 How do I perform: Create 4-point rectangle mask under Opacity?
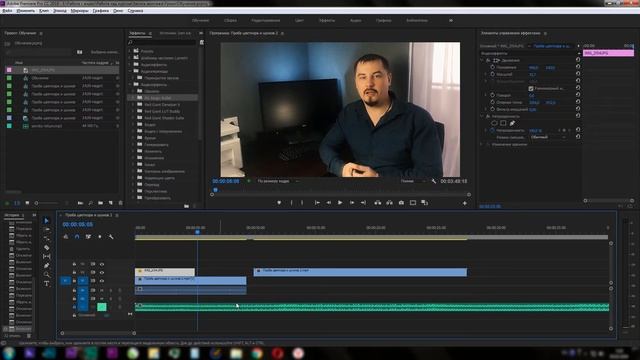(503, 123)
